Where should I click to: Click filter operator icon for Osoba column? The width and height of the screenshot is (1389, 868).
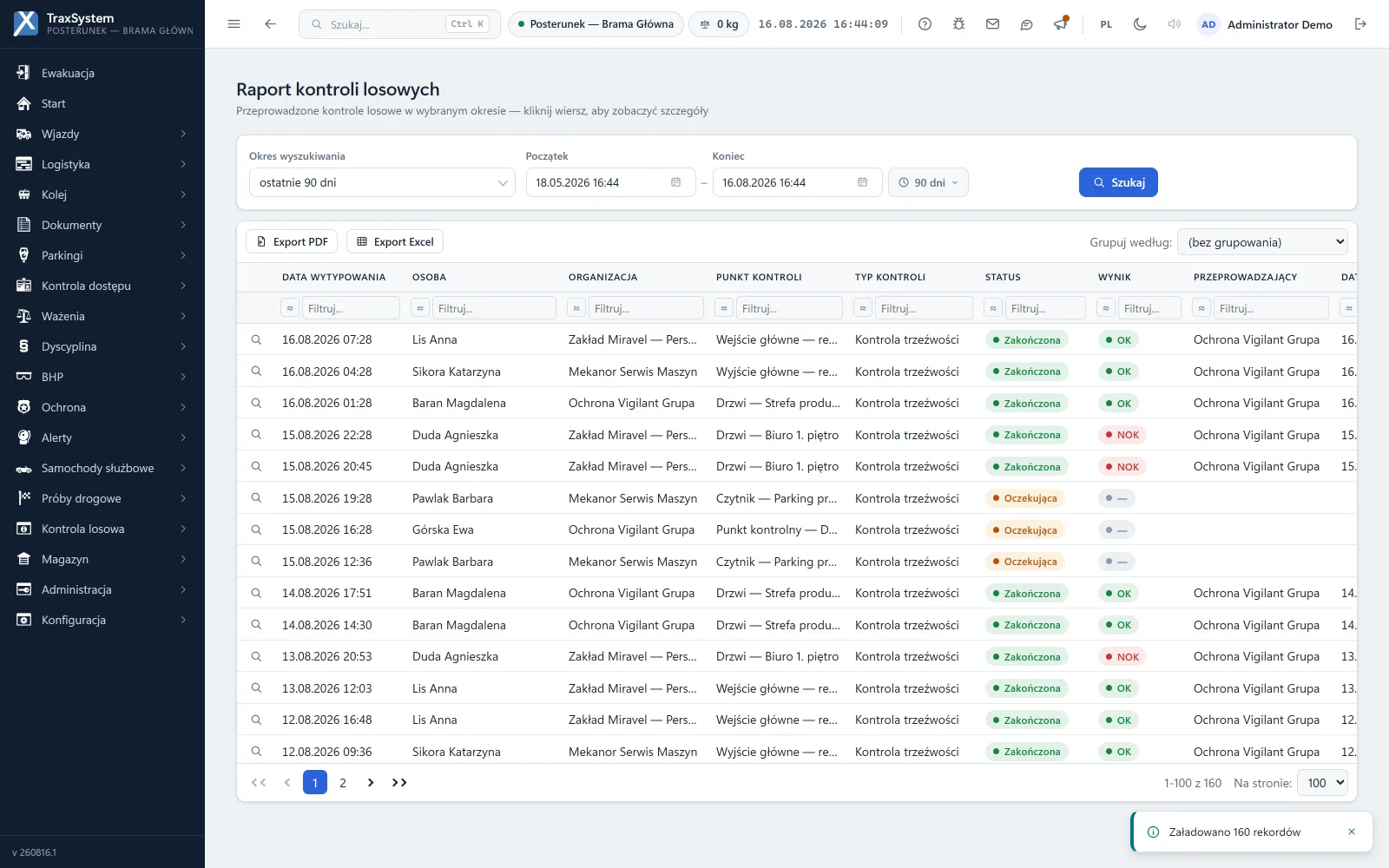point(420,308)
